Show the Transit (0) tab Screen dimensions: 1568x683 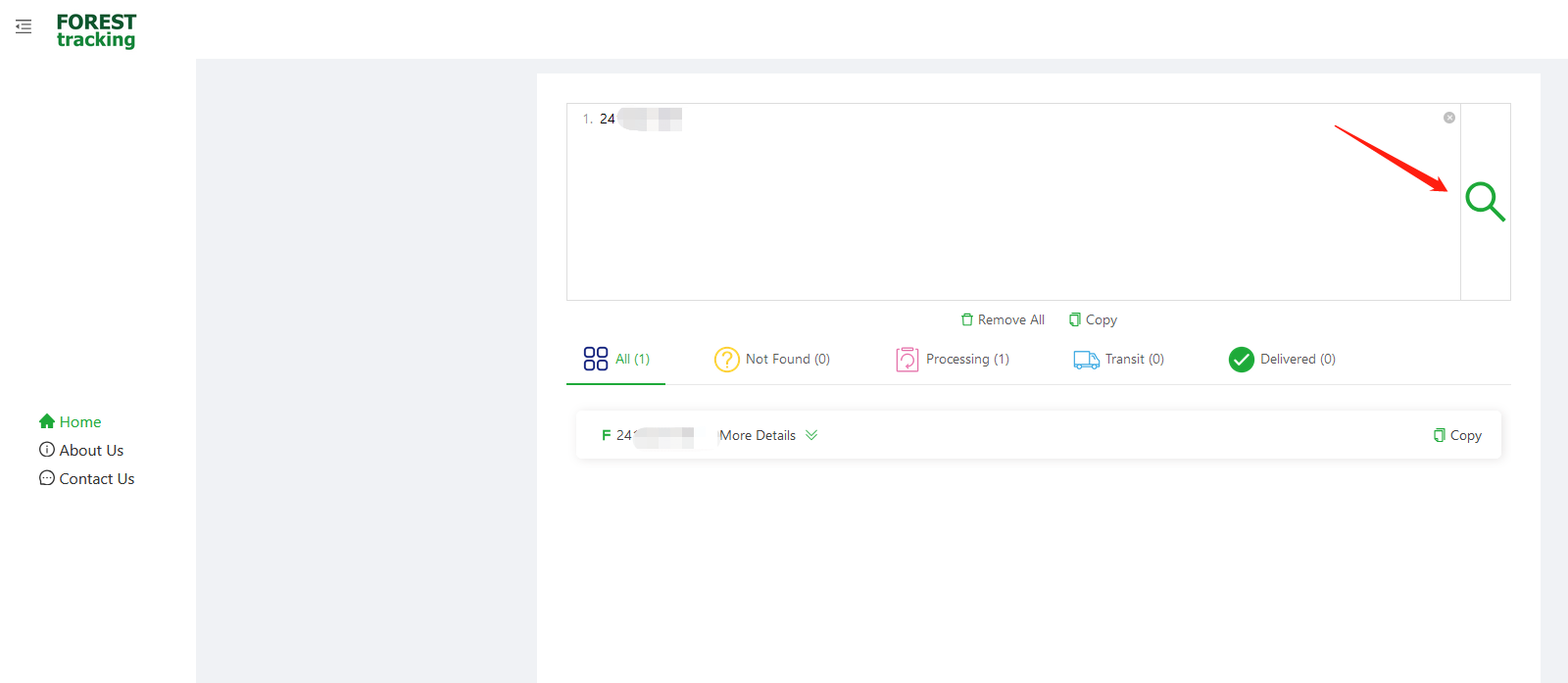tap(1119, 360)
